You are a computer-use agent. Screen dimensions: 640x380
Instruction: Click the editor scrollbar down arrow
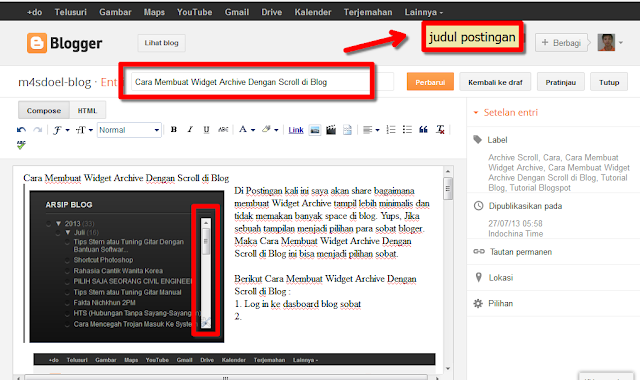[448, 368]
